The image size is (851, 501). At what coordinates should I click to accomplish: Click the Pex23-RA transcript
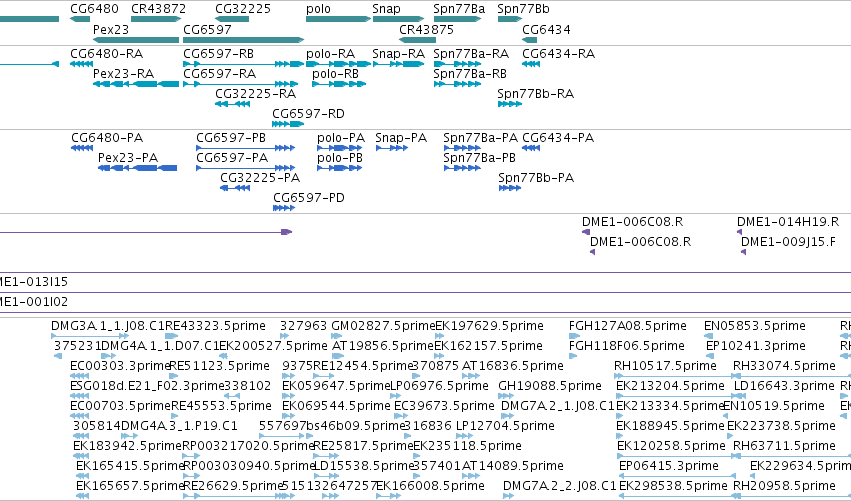(136, 84)
